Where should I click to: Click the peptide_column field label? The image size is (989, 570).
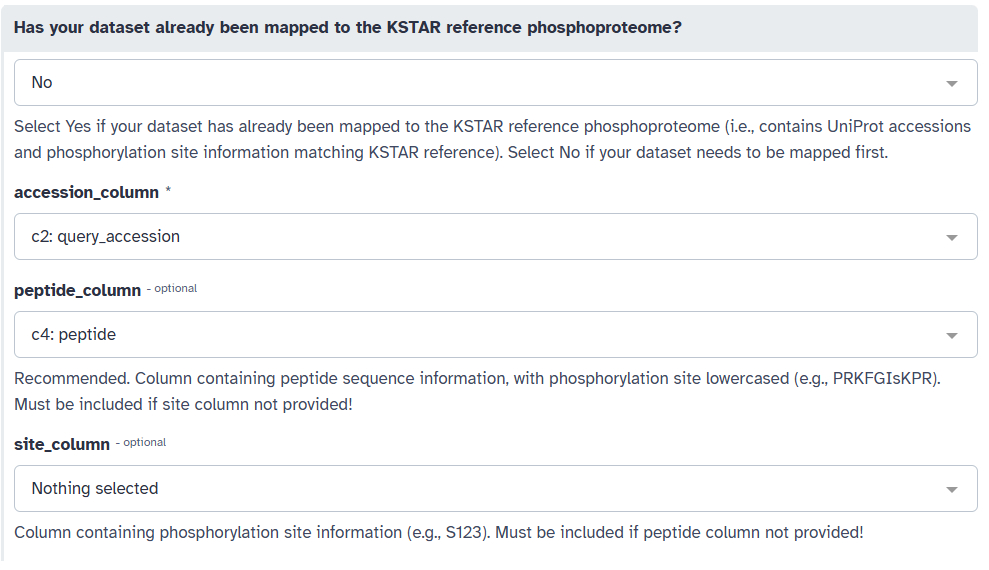coord(77,290)
